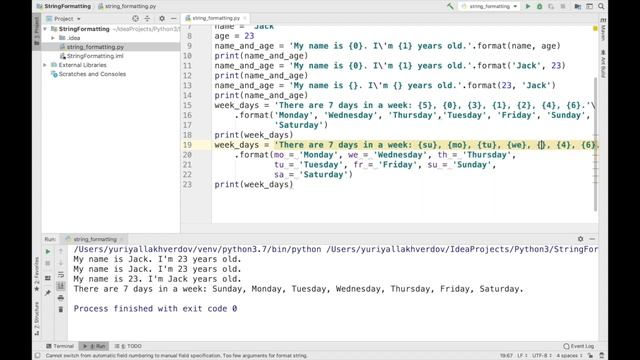The height and width of the screenshot is (360, 640).
Task: Click the tool windows toggle in status bar corner
Action: pos(37,356)
